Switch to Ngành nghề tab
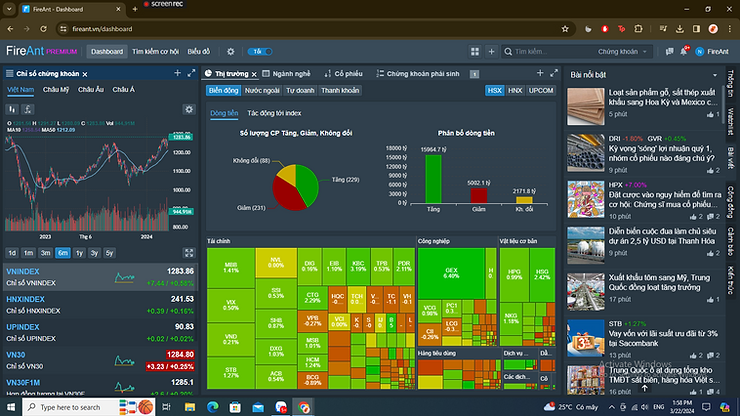The height and width of the screenshot is (416, 740). (x=286, y=74)
